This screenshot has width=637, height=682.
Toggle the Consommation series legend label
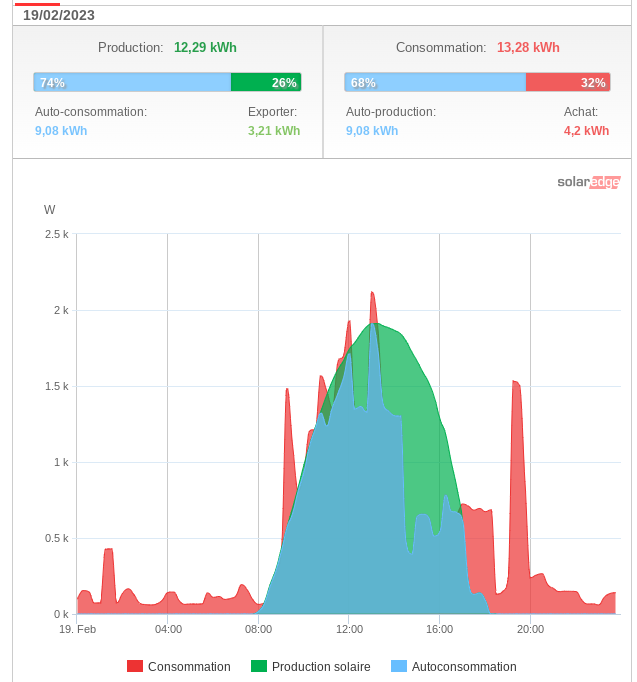click(189, 667)
